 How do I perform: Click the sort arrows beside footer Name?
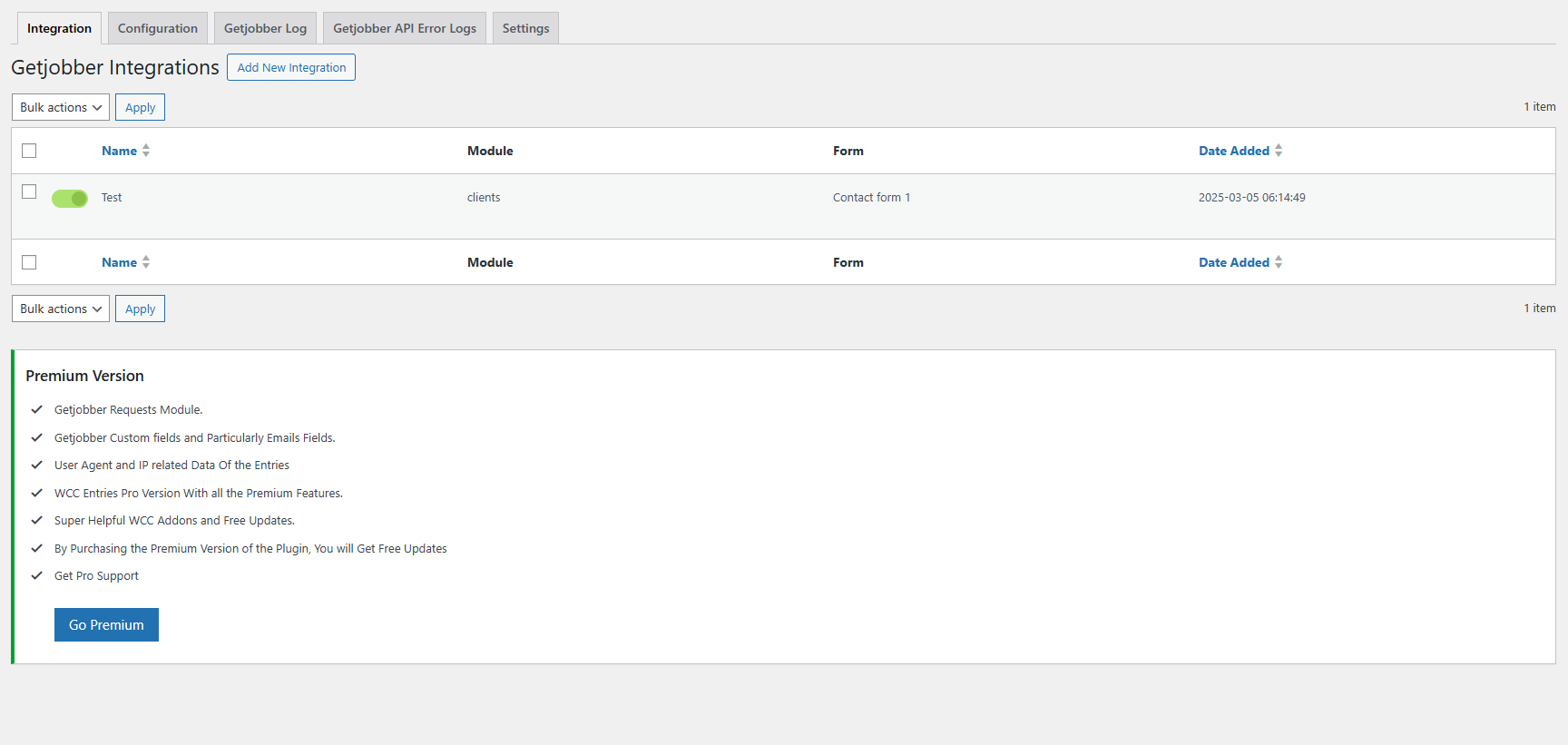(146, 262)
